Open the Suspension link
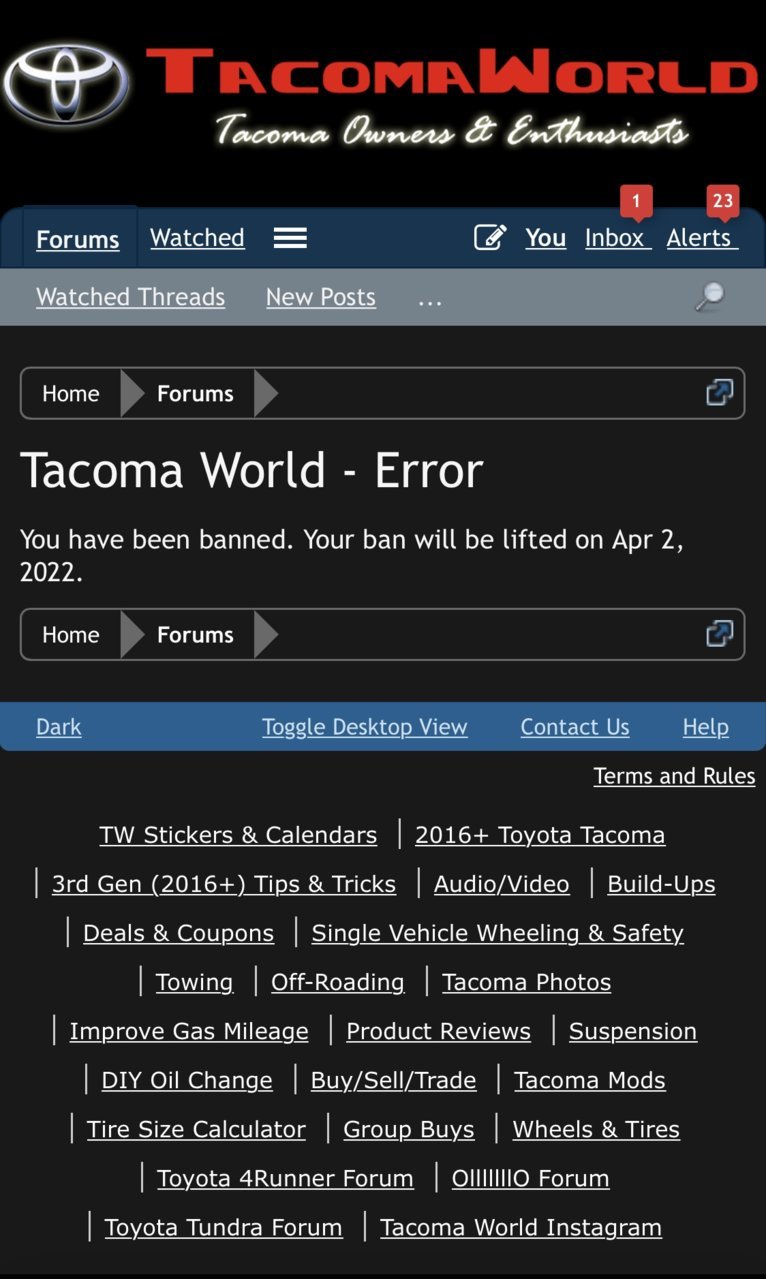766x1279 pixels. 633,1031
